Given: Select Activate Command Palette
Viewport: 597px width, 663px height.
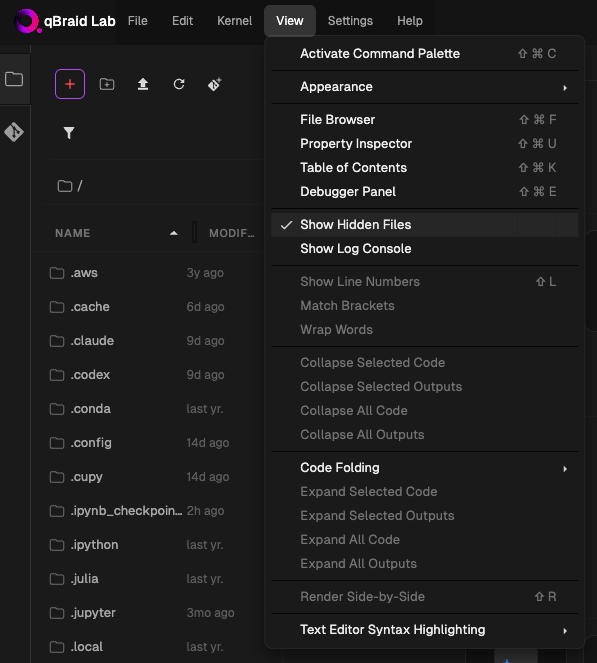Looking at the screenshot, I should point(424,54).
